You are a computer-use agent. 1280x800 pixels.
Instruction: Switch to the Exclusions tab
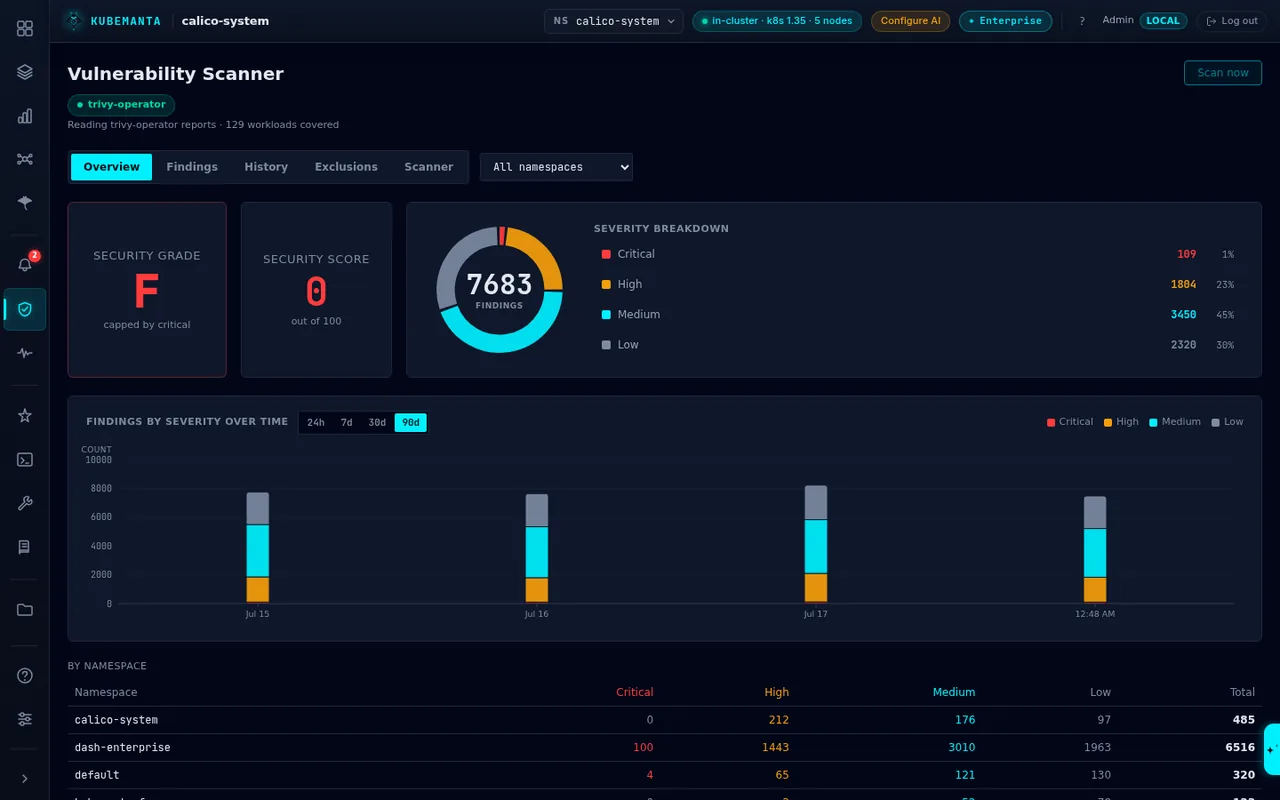(346, 167)
